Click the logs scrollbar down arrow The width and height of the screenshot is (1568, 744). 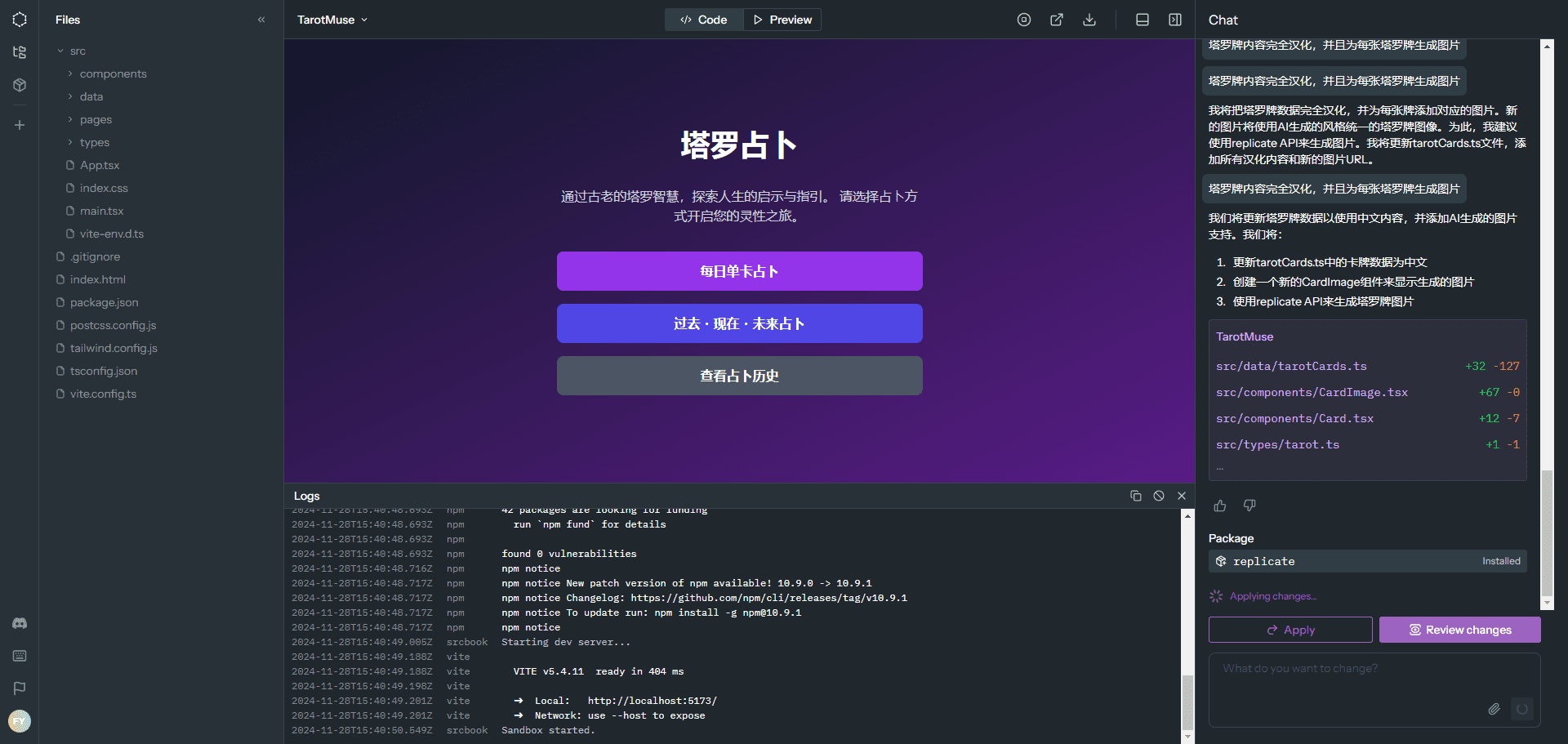coord(1187,737)
